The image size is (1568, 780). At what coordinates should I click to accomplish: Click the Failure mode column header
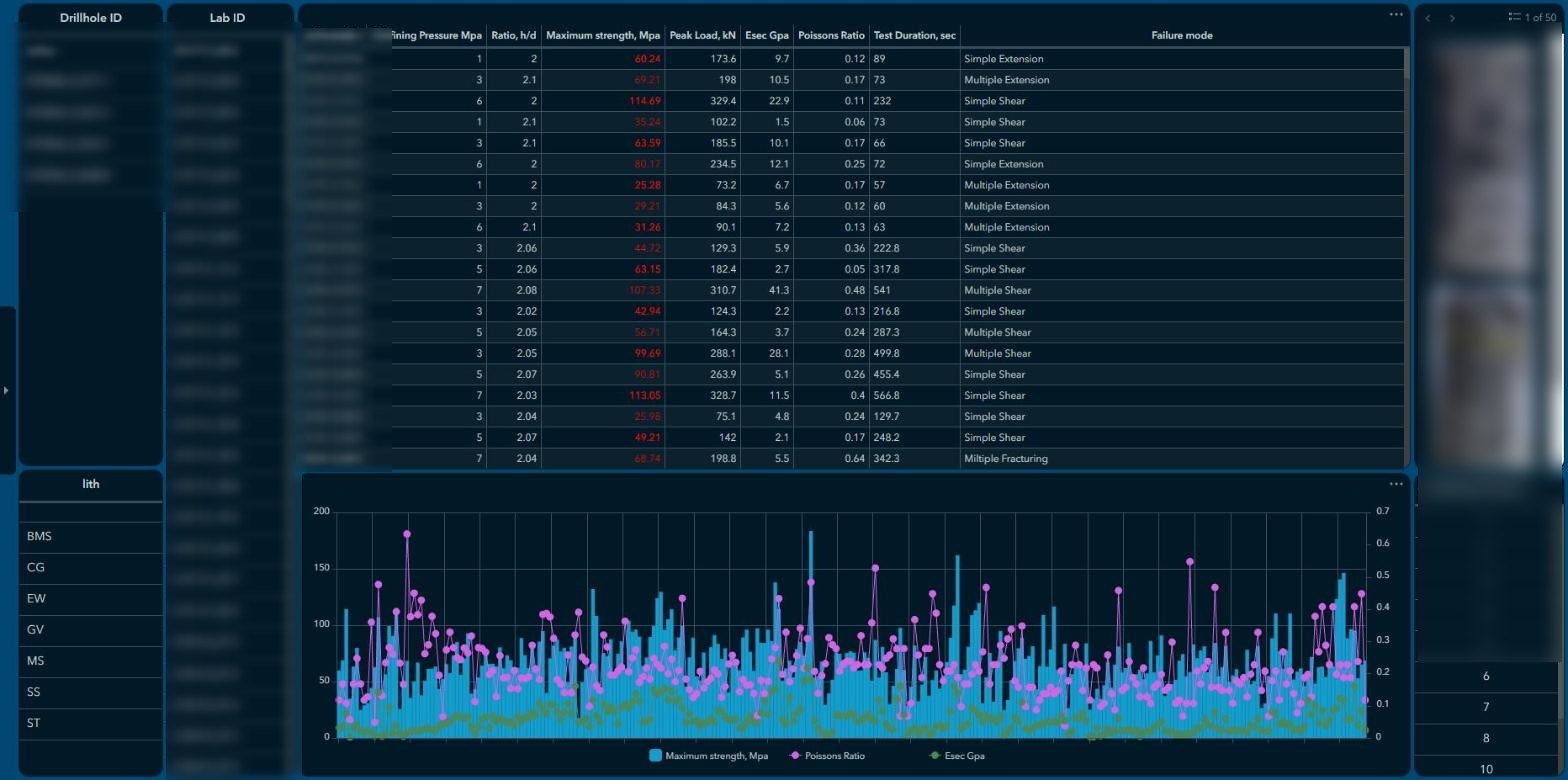[1182, 35]
